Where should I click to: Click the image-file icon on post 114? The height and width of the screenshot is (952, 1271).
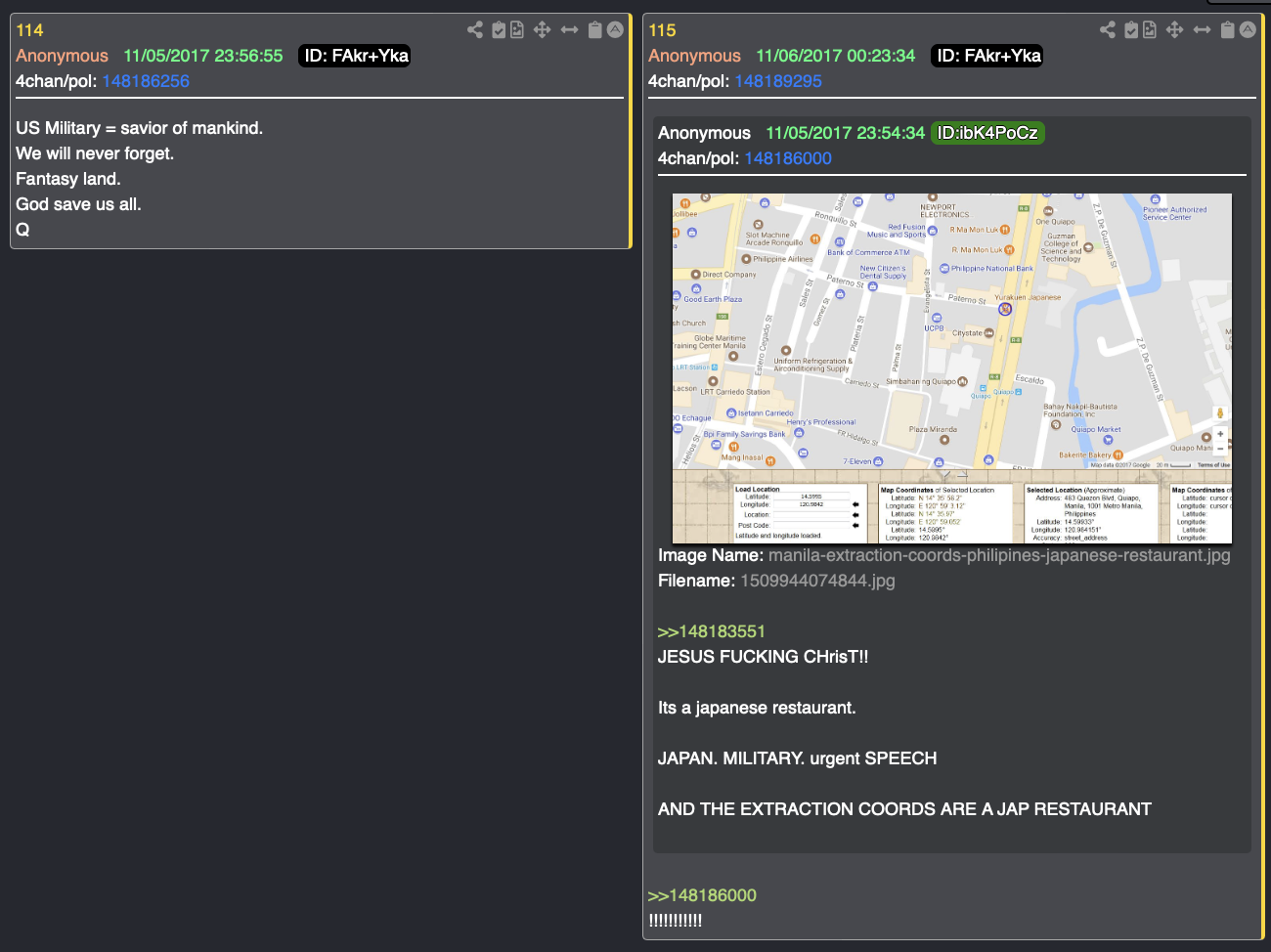(x=517, y=29)
